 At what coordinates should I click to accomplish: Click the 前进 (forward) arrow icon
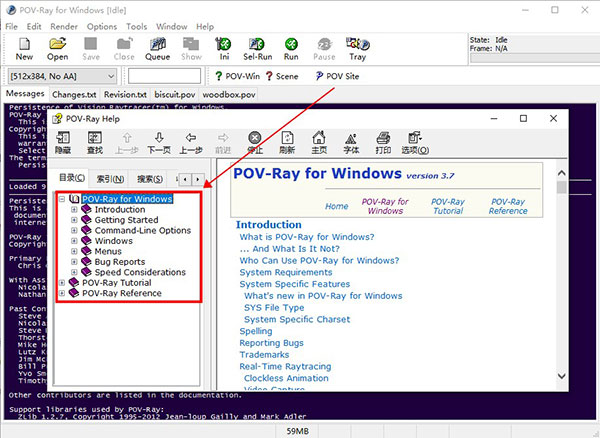(x=223, y=138)
